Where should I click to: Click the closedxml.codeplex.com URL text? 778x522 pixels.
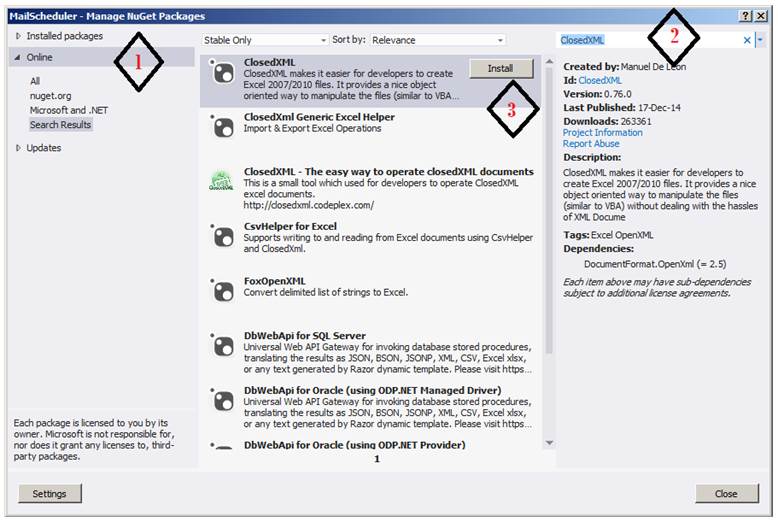pyautogui.click(x=309, y=205)
